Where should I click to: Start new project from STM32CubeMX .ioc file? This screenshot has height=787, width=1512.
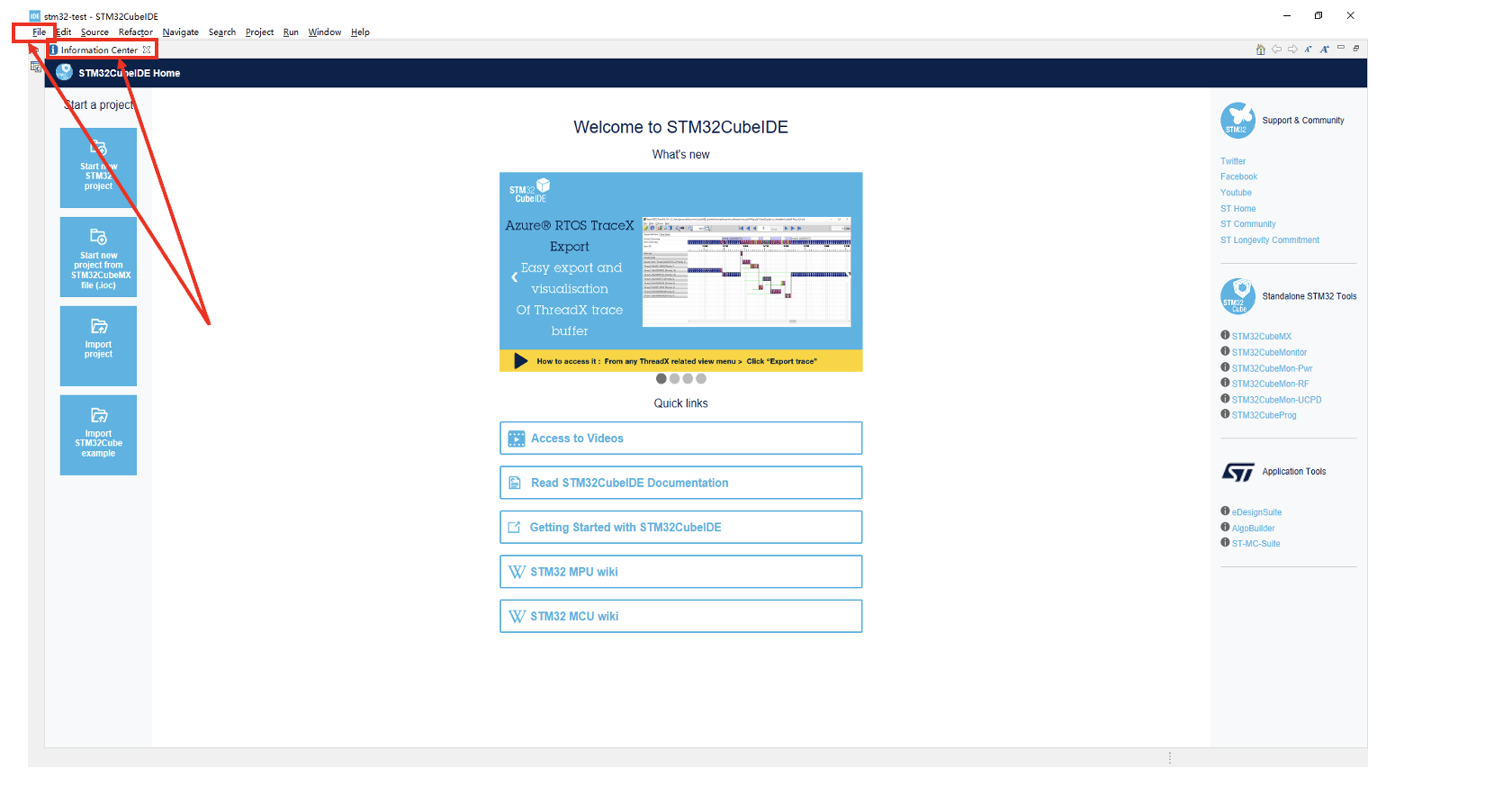click(x=98, y=257)
